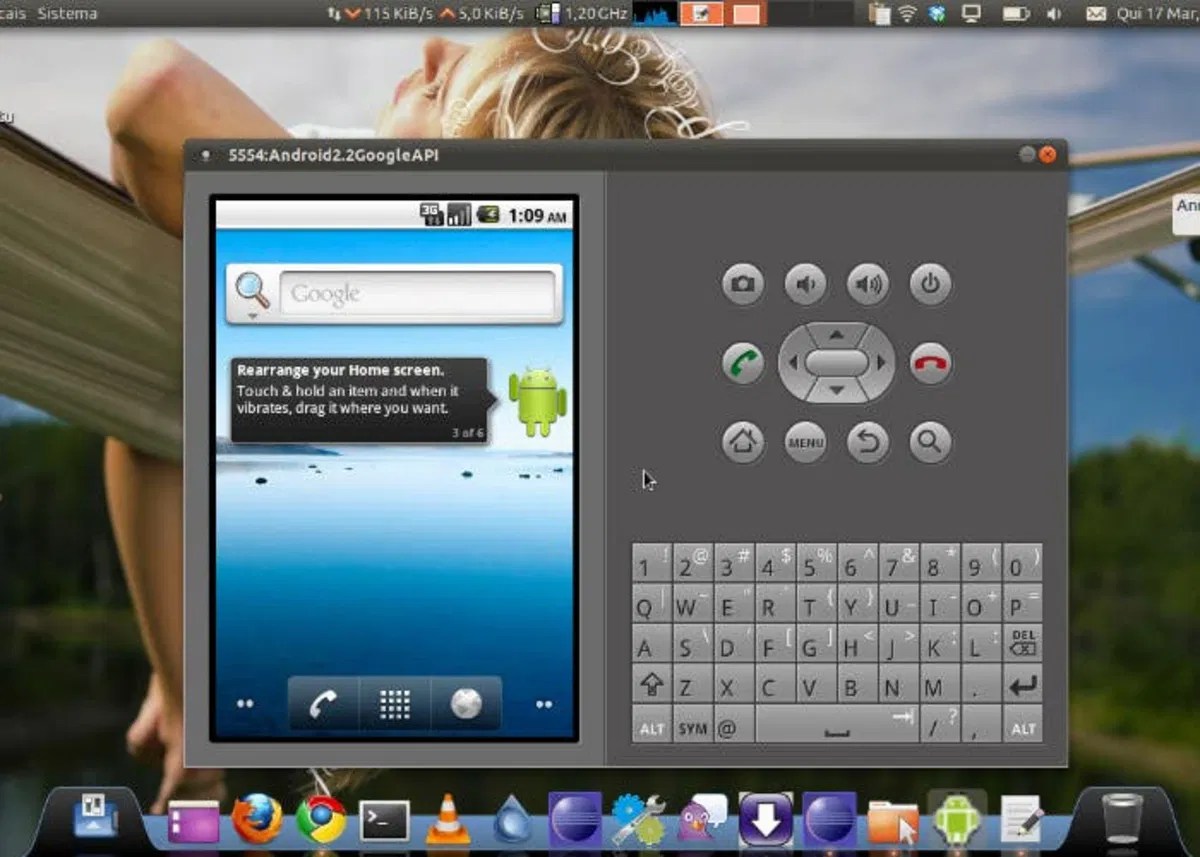Viewport: 1200px width, 857px height.
Task: Open VLC media player from the dock
Action: (448, 818)
